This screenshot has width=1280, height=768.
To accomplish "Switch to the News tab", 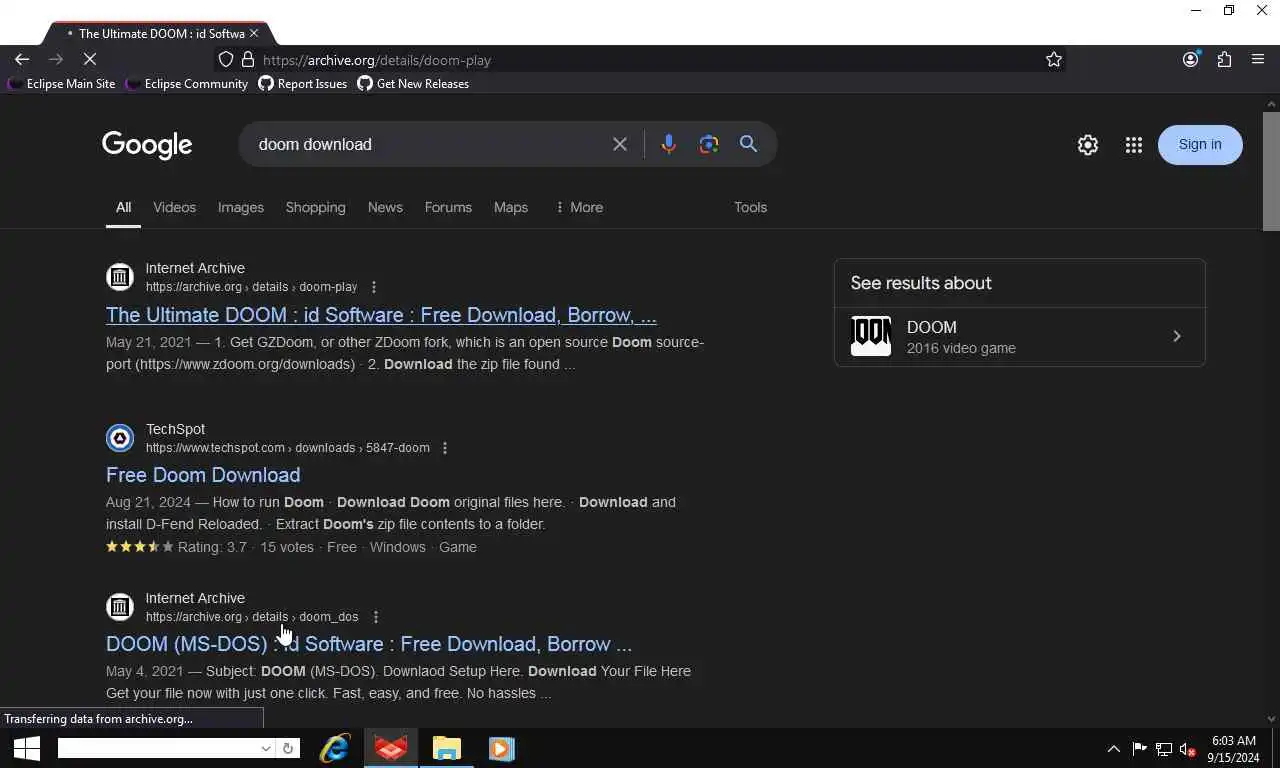I will pyautogui.click(x=385, y=207).
